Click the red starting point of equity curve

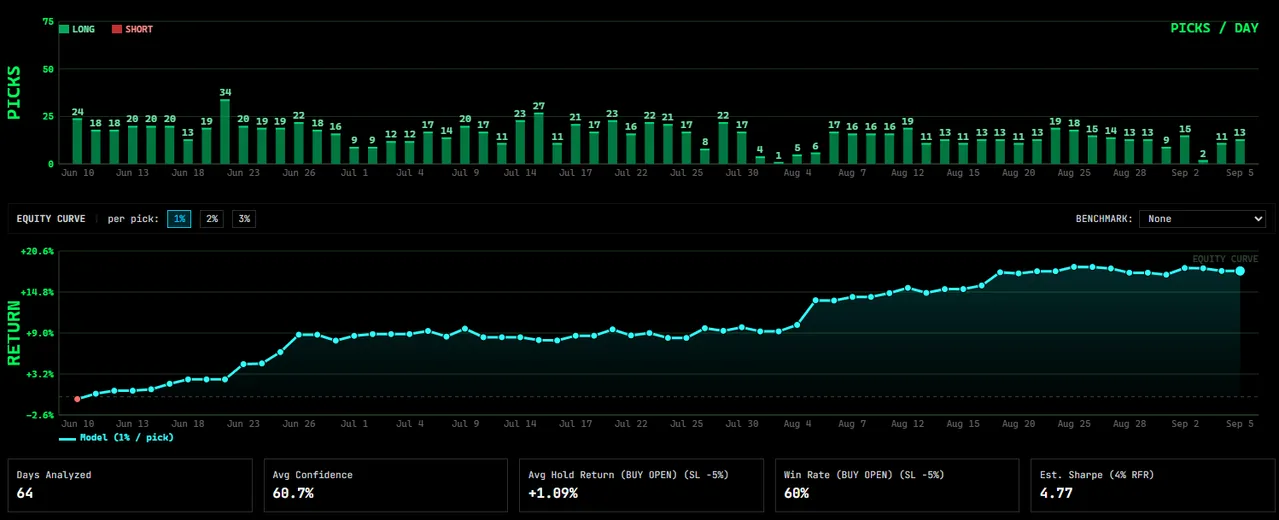(x=77, y=399)
